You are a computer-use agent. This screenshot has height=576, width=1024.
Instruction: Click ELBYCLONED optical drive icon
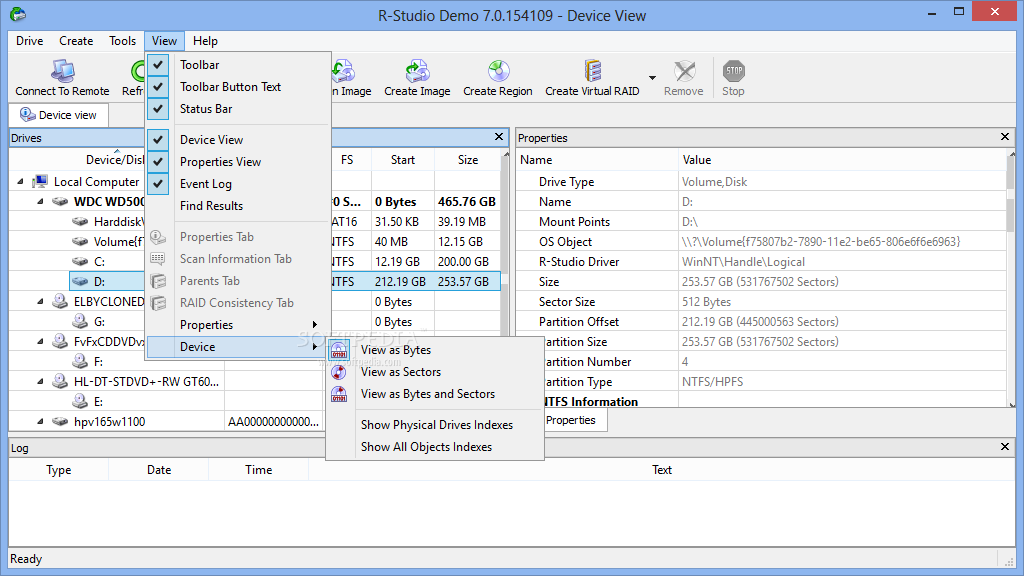60,301
